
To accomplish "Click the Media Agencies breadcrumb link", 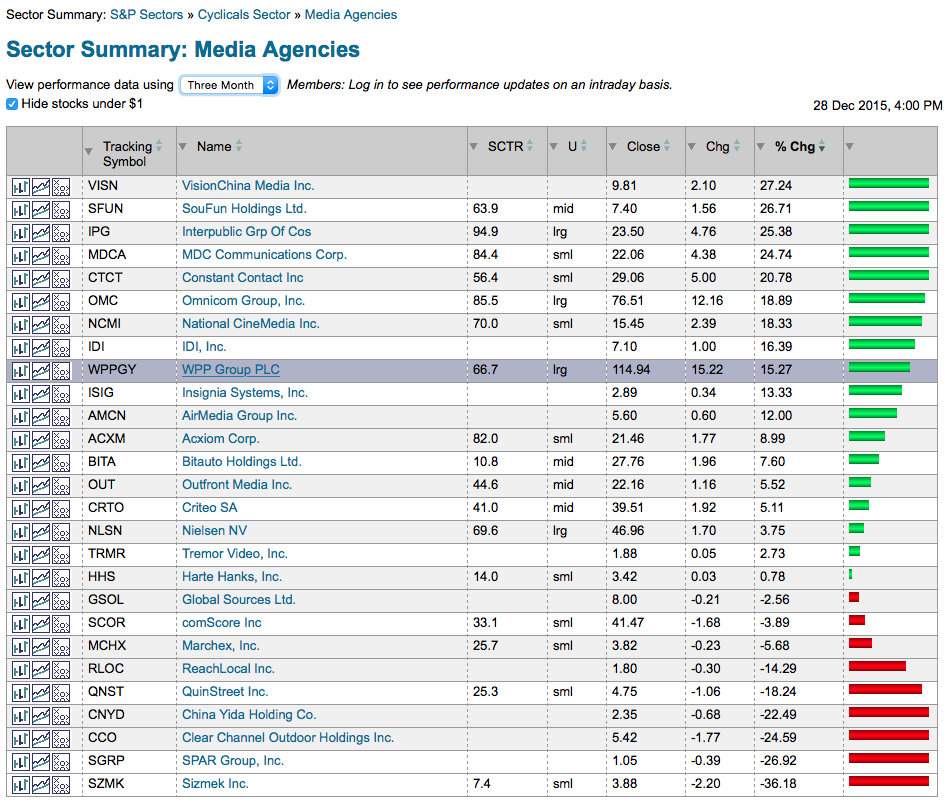I will click(x=351, y=14).
